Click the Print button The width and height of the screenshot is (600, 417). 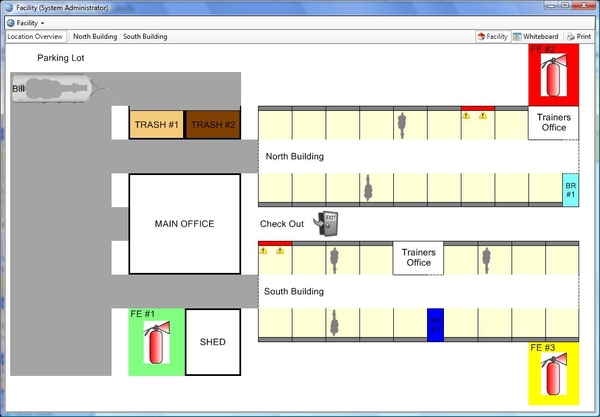578,36
